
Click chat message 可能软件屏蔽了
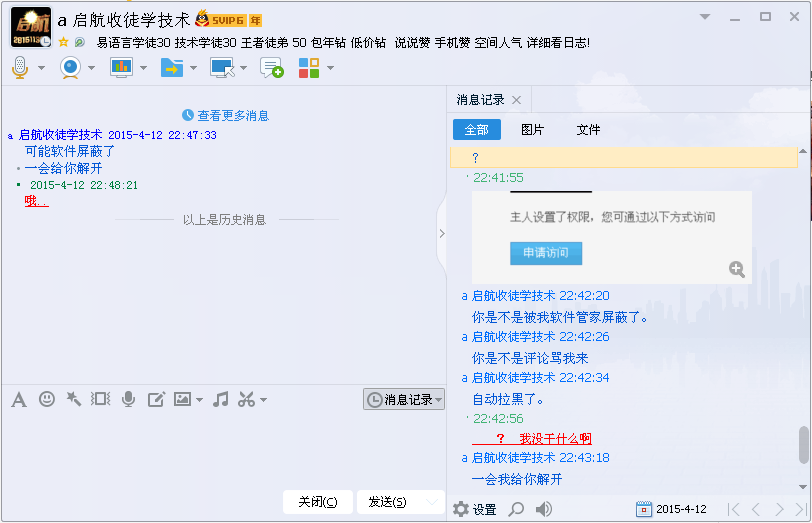tap(70, 152)
